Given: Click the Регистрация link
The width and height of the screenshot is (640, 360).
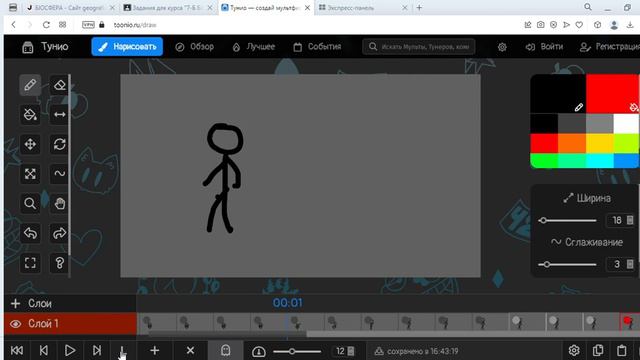Looking at the screenshot, I should pos(610,47).
